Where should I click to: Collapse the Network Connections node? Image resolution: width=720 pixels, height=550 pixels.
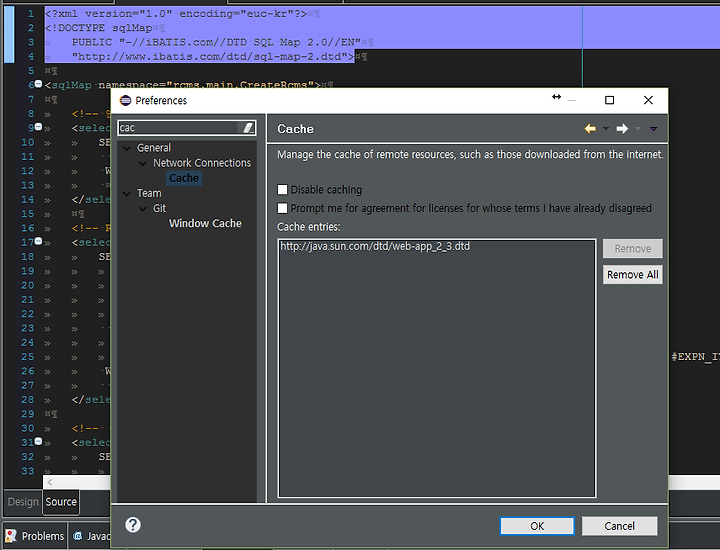(143, 163)
